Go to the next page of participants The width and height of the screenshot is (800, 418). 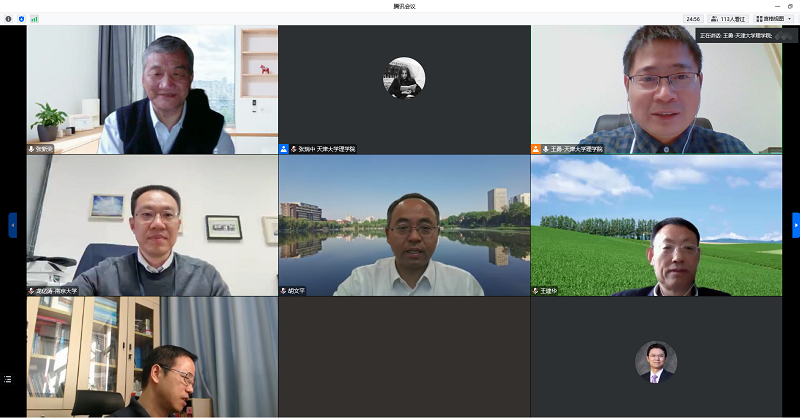pyautogui.click(x=796, y=225)
